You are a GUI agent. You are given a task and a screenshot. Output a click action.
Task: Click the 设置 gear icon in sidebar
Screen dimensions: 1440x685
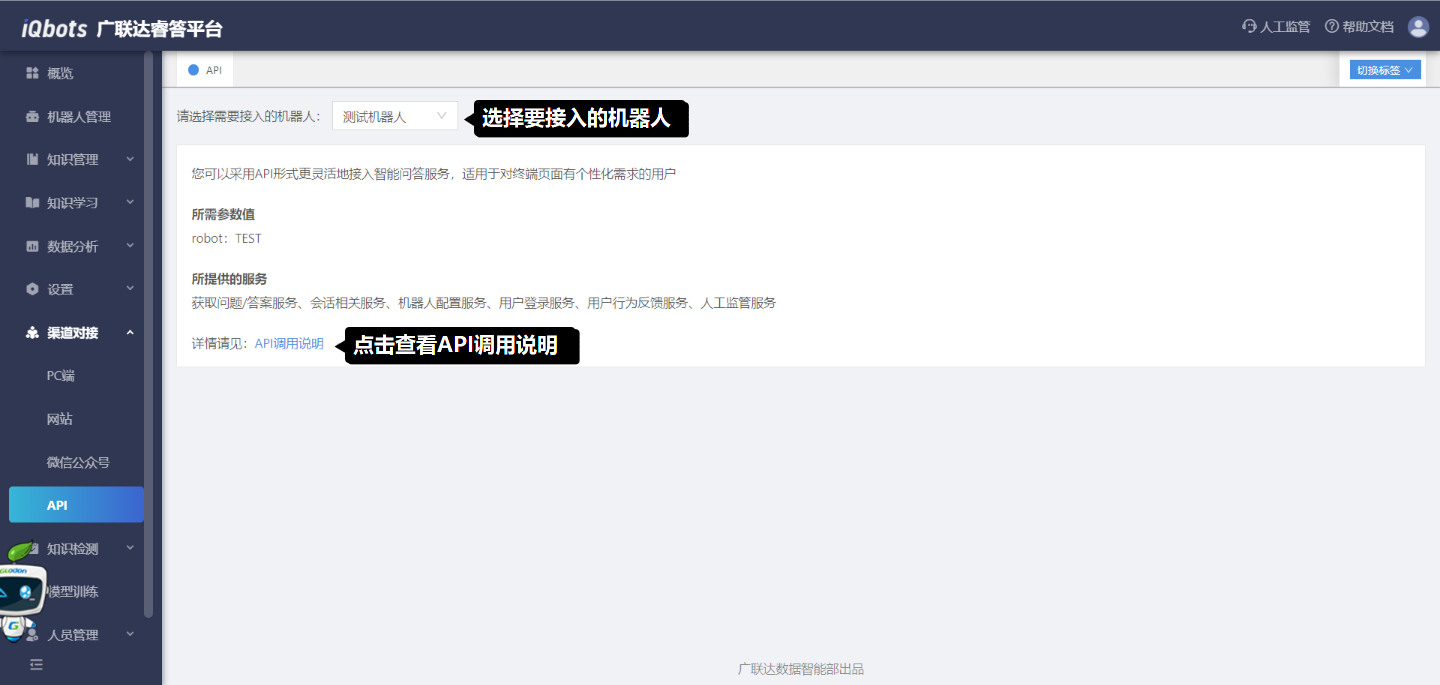pyautogui.click(x=32, y=289)
